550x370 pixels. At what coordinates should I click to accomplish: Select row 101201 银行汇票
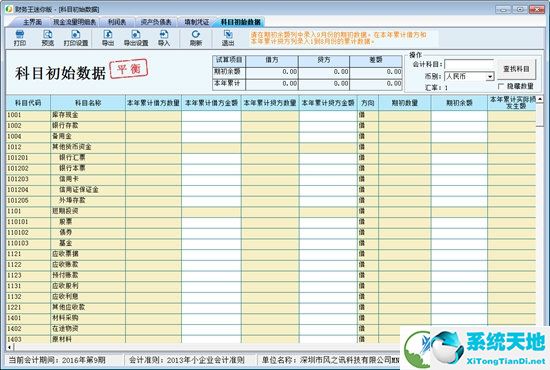pyautogui.click(x=271, y=158)
